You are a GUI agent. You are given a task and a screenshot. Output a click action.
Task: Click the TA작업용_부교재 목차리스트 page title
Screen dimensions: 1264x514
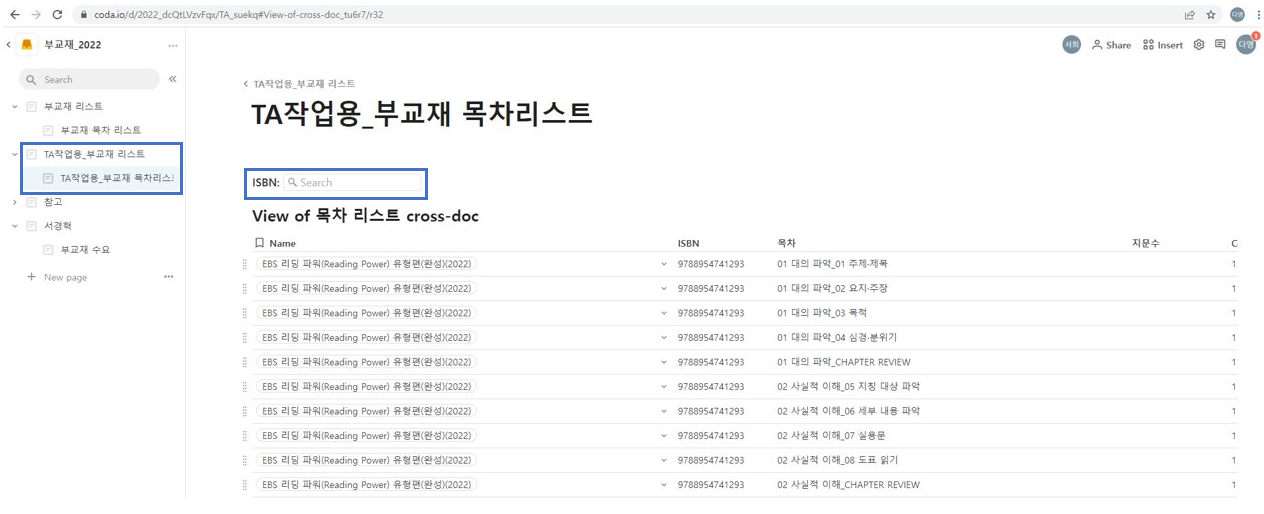click(x=422, y=114)
